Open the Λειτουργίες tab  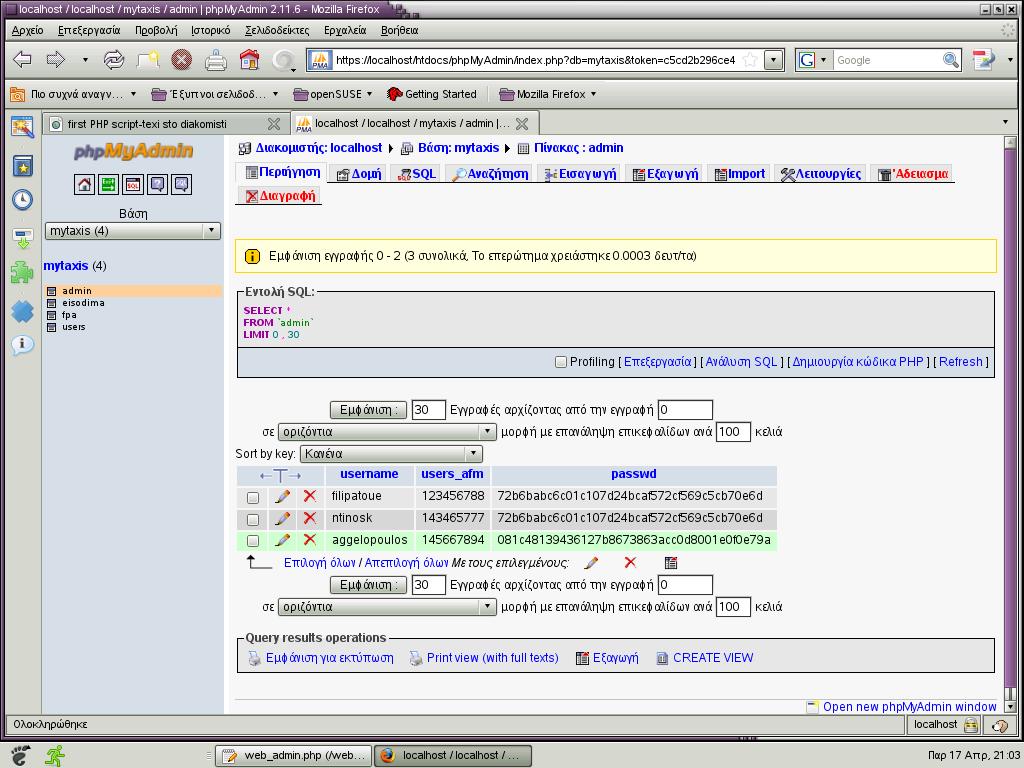(x=821, y=174)
